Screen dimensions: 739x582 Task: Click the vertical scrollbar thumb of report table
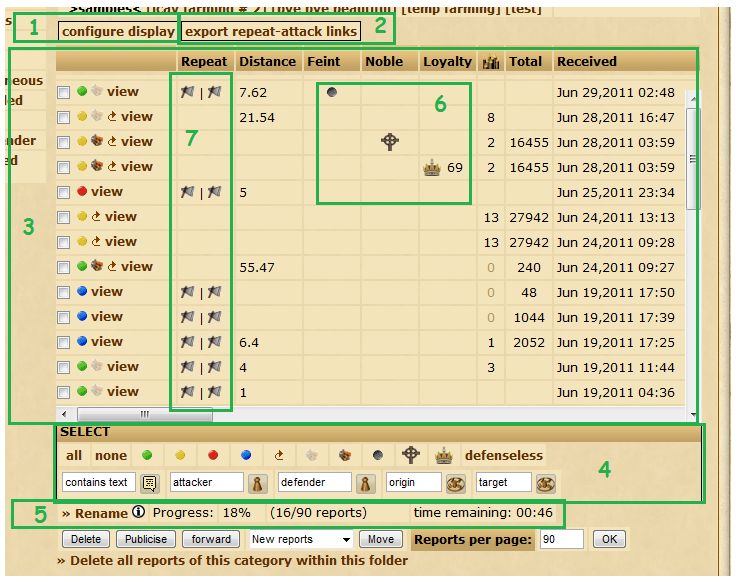click(x=692, y=159)
